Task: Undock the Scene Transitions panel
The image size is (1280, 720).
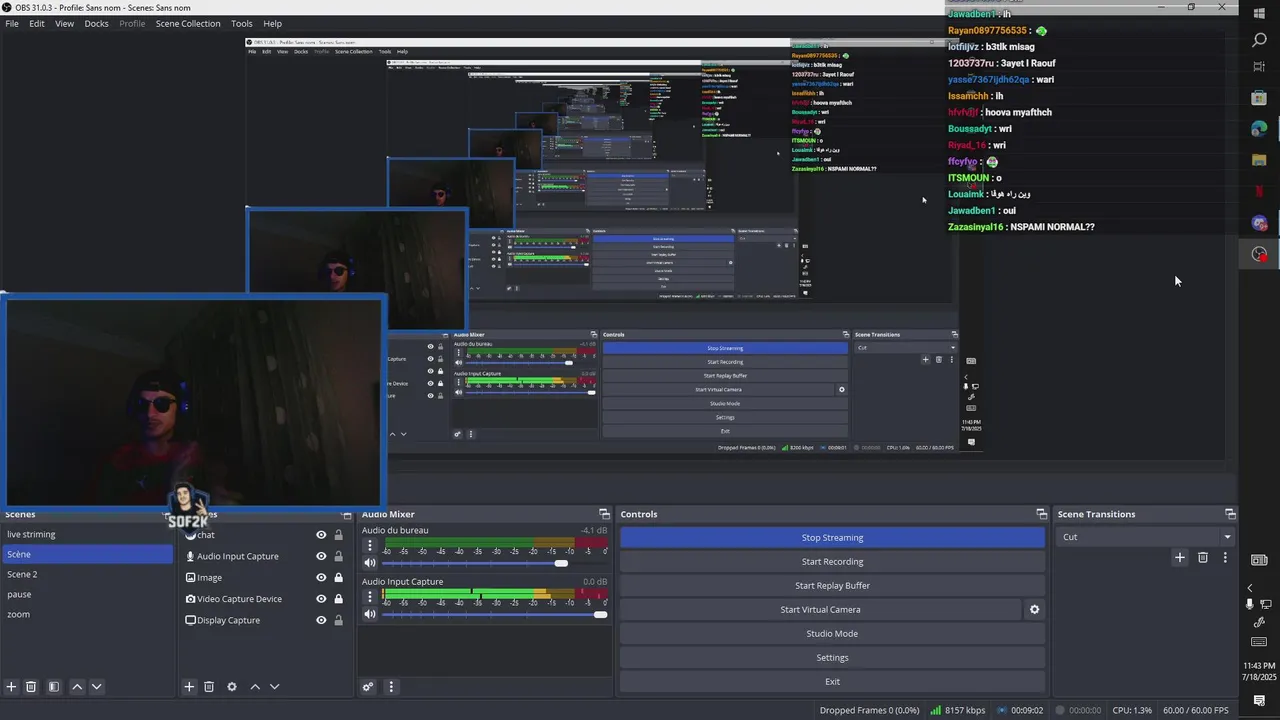Action: (1230, 514)
